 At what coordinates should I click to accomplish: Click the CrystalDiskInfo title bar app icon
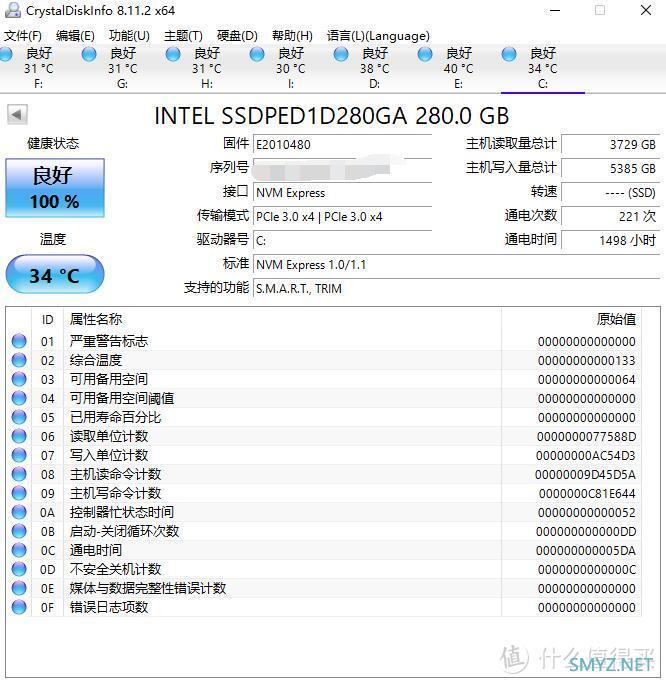click(12, 10)
